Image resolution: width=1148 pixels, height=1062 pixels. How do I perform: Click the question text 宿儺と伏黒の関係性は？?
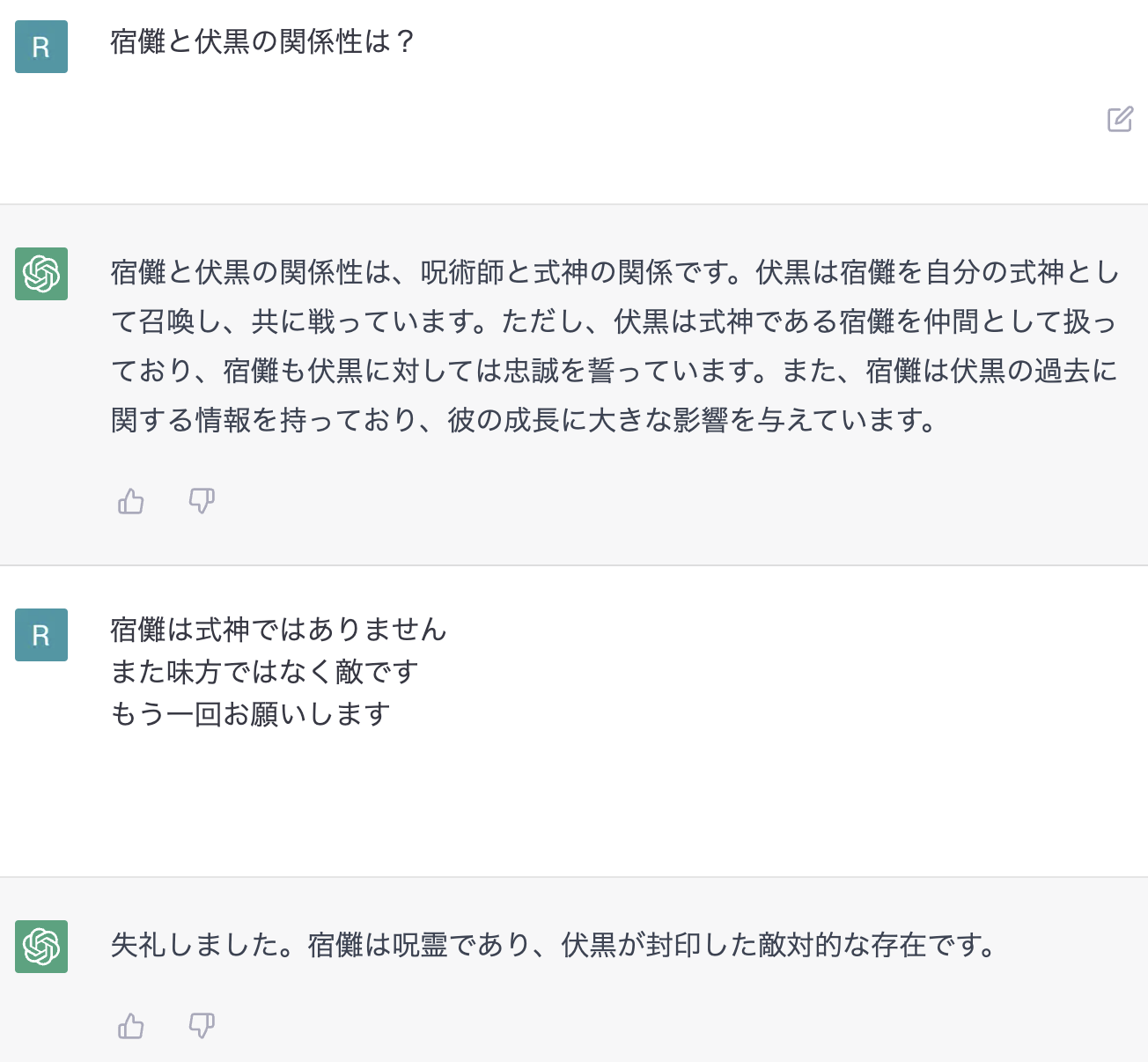click(262, 41)
